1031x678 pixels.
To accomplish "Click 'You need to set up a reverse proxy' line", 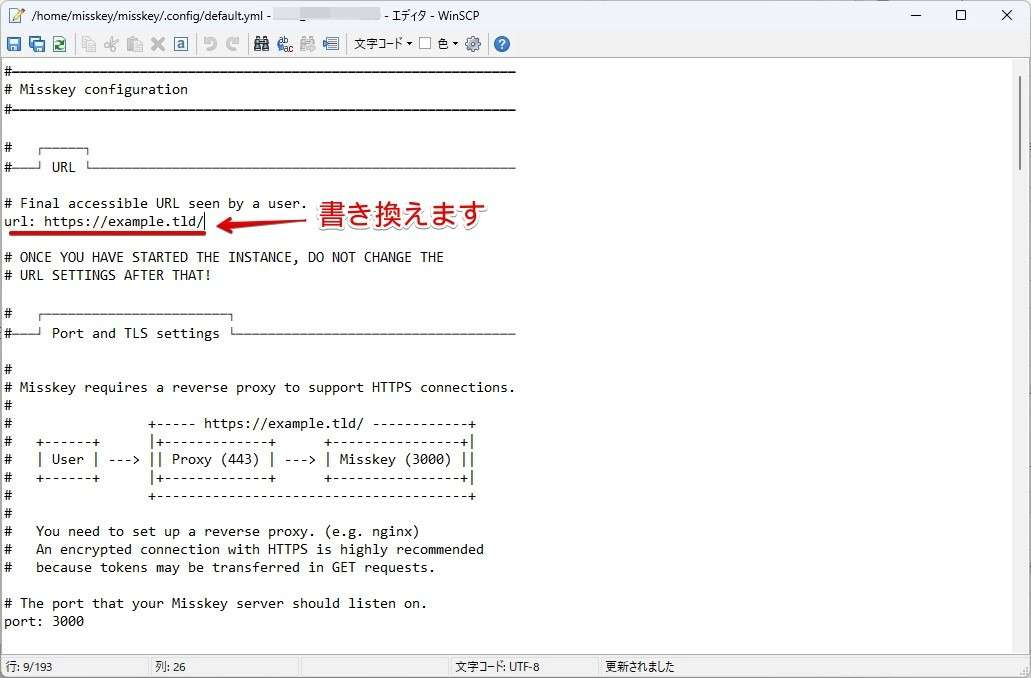I will point(212,531).
